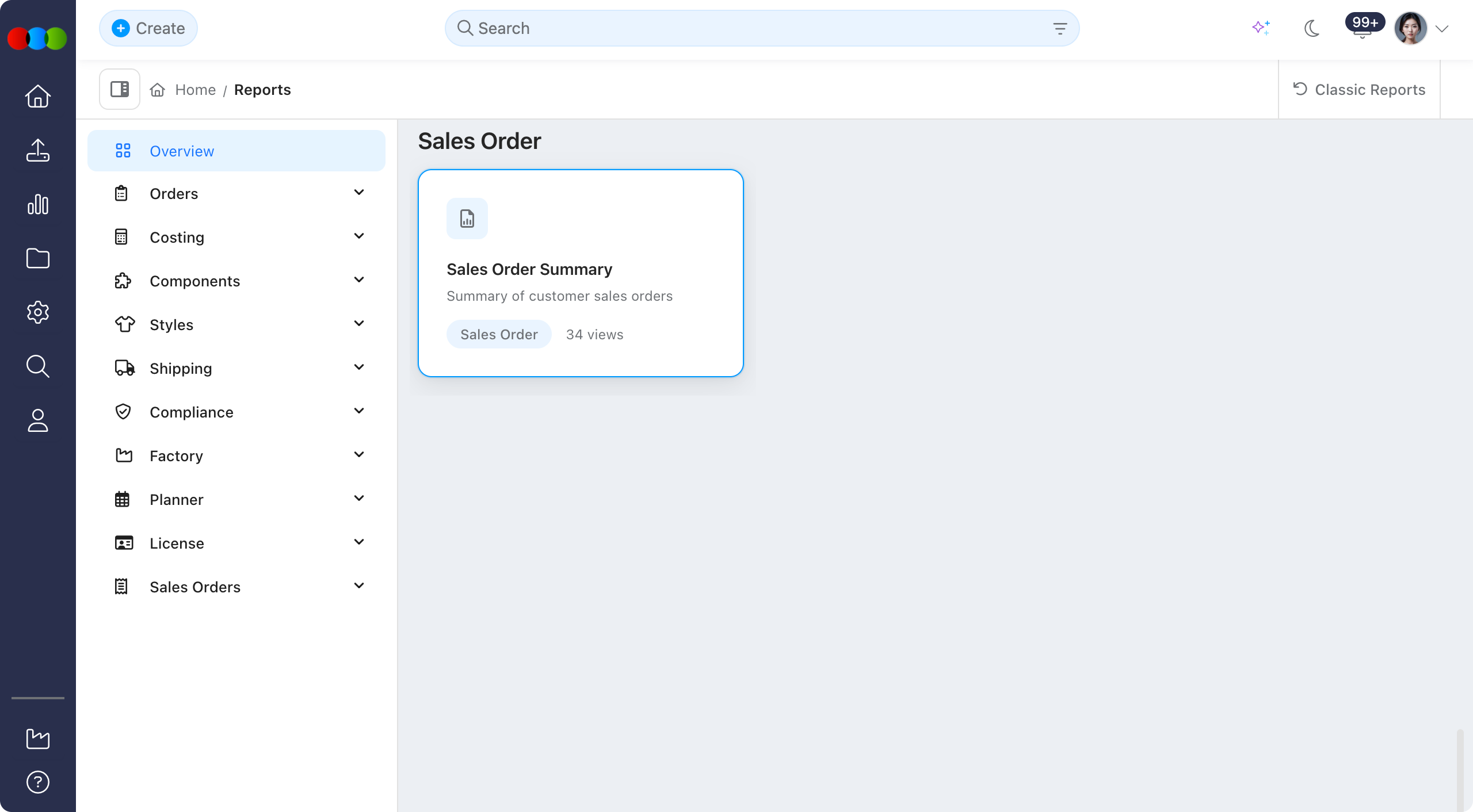This screenshot has width=1473, height=812.
Task: Click the Costing calculator icon
Action: [x=121, y=237]
